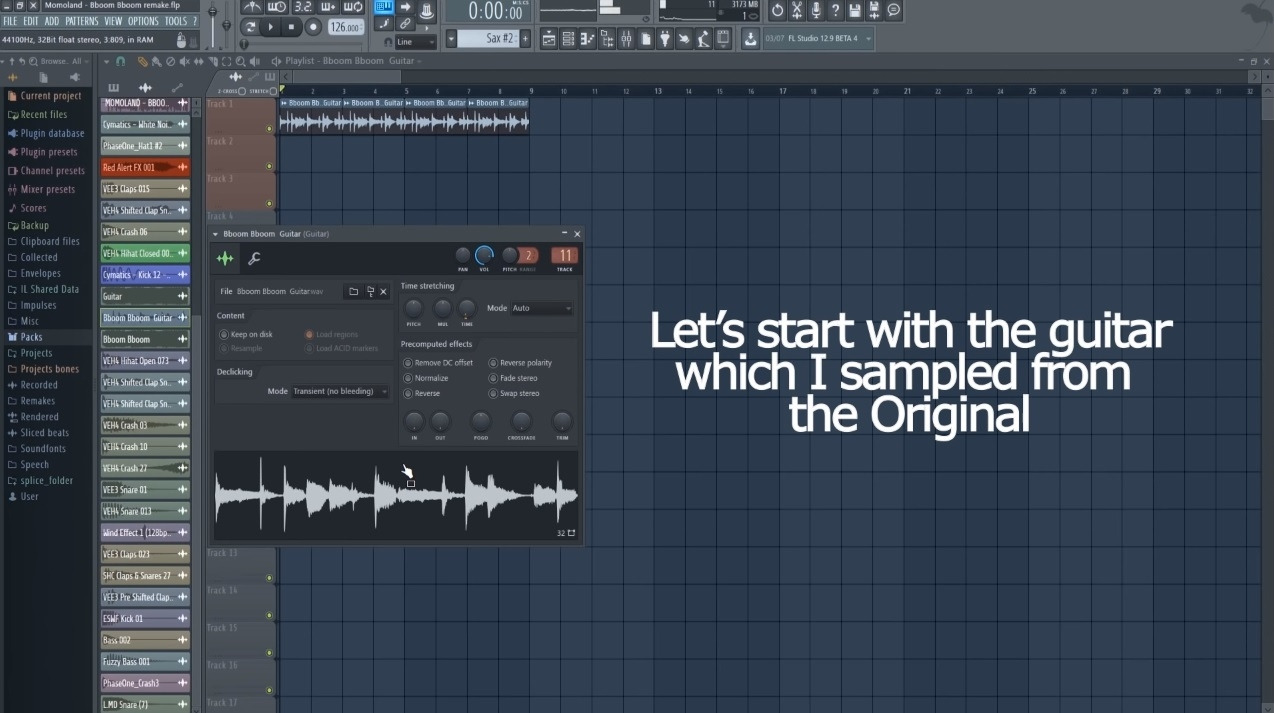The height and width of the screenshot is (713, 1274).
Task: Click the TRACK 11 mixer routing number
Action: pyautogui.click(x=565, y=256)
